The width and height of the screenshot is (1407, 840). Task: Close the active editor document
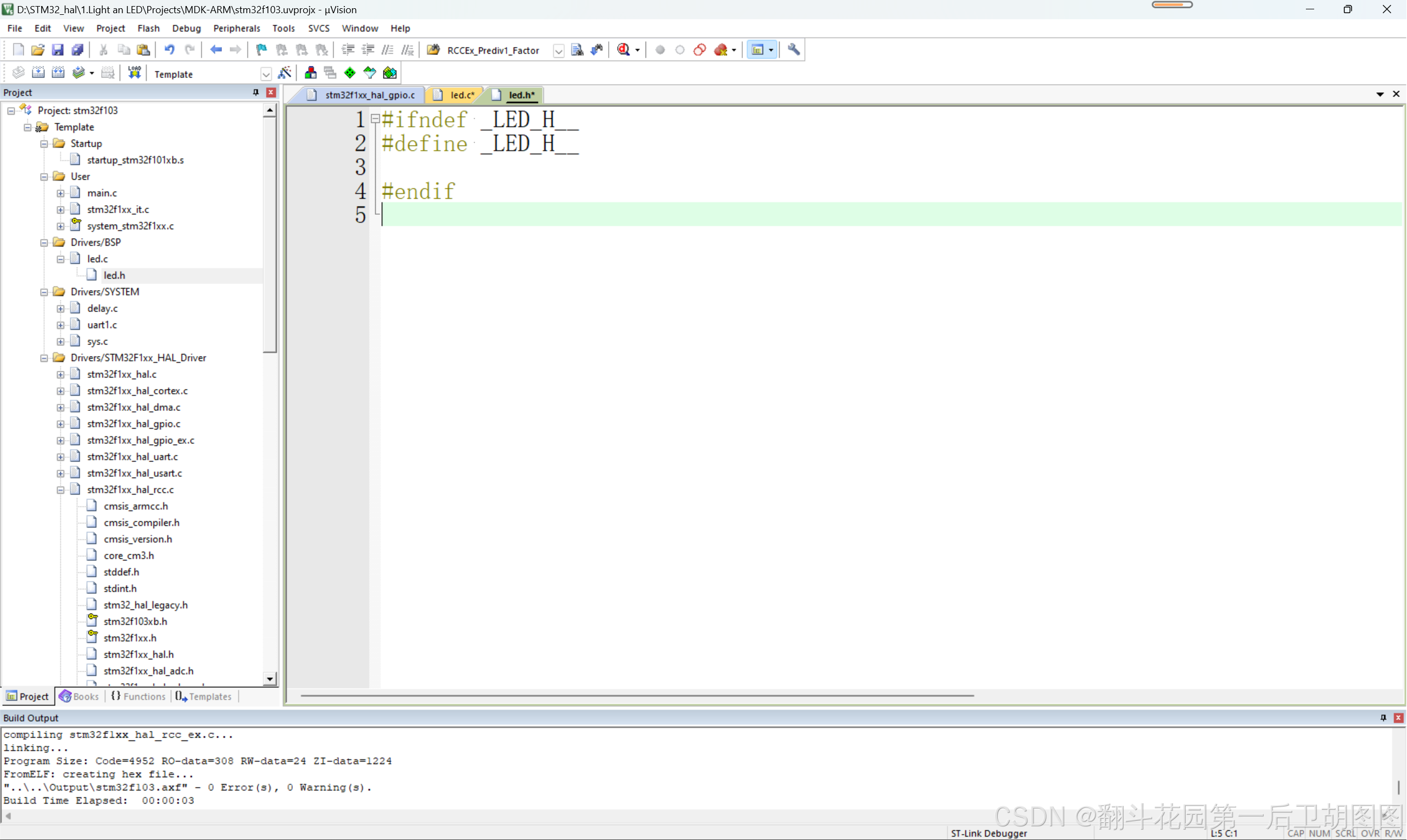point(1395,94)
